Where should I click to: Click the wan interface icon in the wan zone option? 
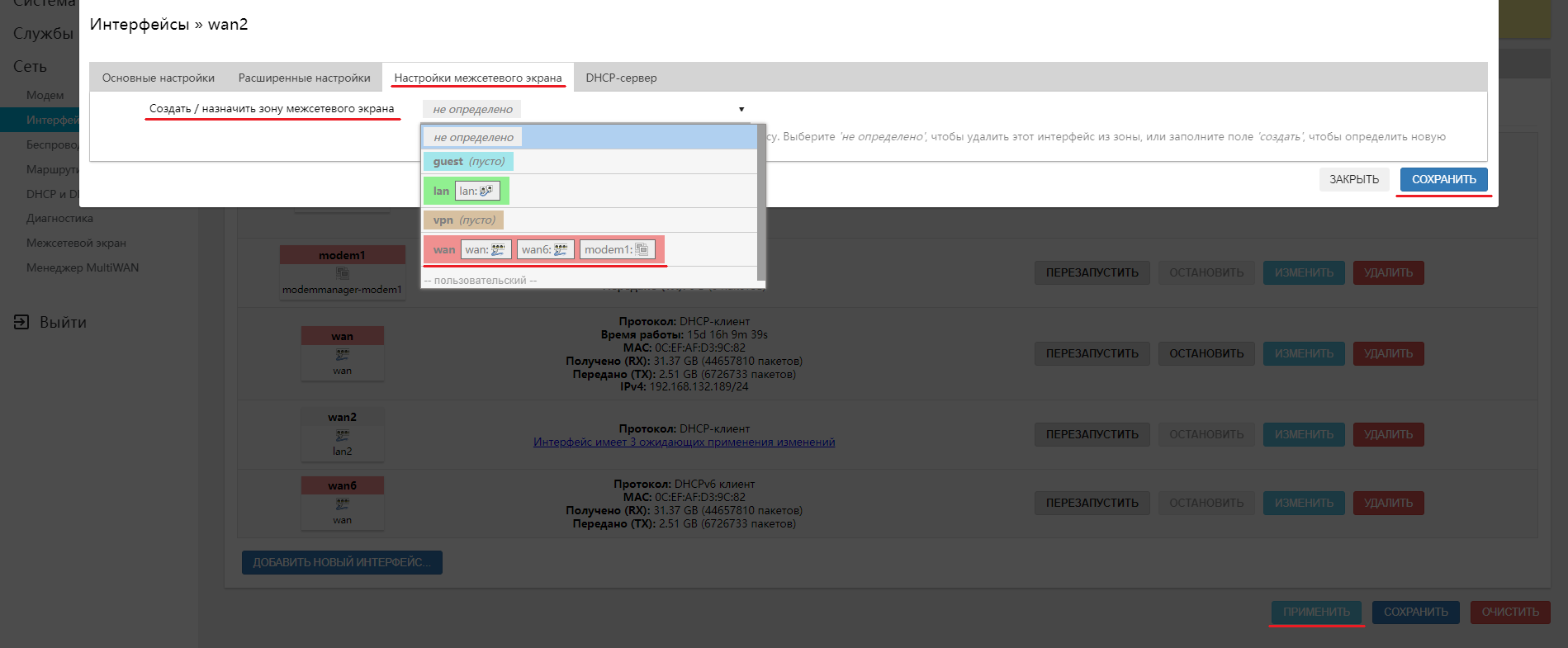pyautogui.click(x=498, y=249)
